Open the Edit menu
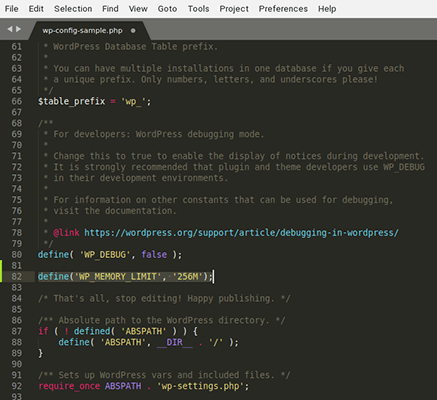 pyautogui.click(x=36, y=9)
